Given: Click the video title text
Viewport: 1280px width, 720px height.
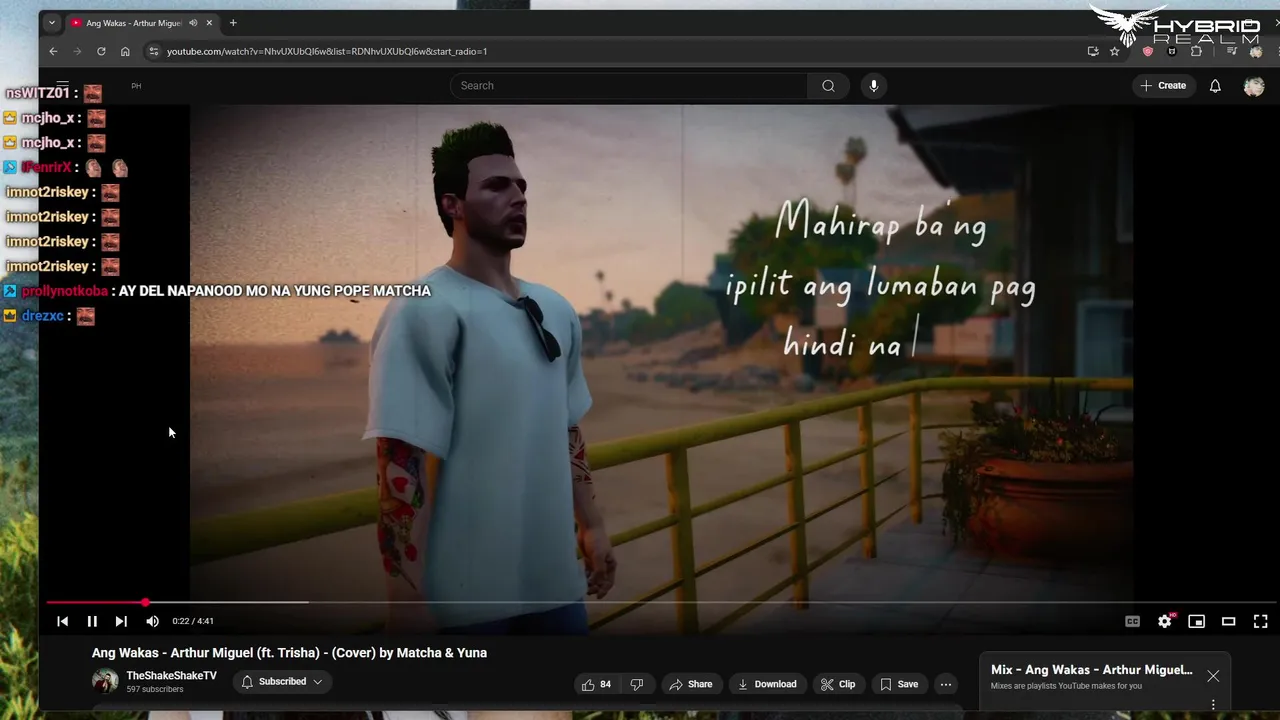Looking at the screenshot, I should coord(289,653).
